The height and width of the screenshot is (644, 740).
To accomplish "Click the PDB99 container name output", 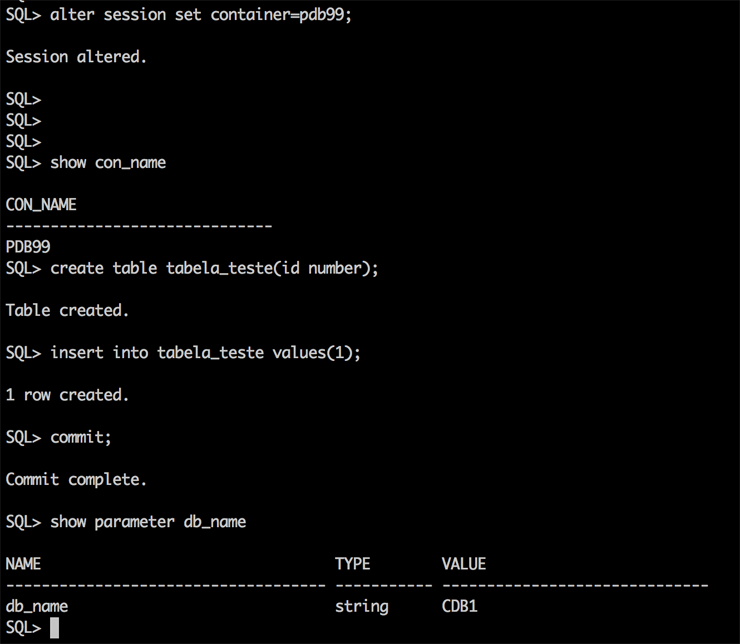I will [x=28, y=247].
